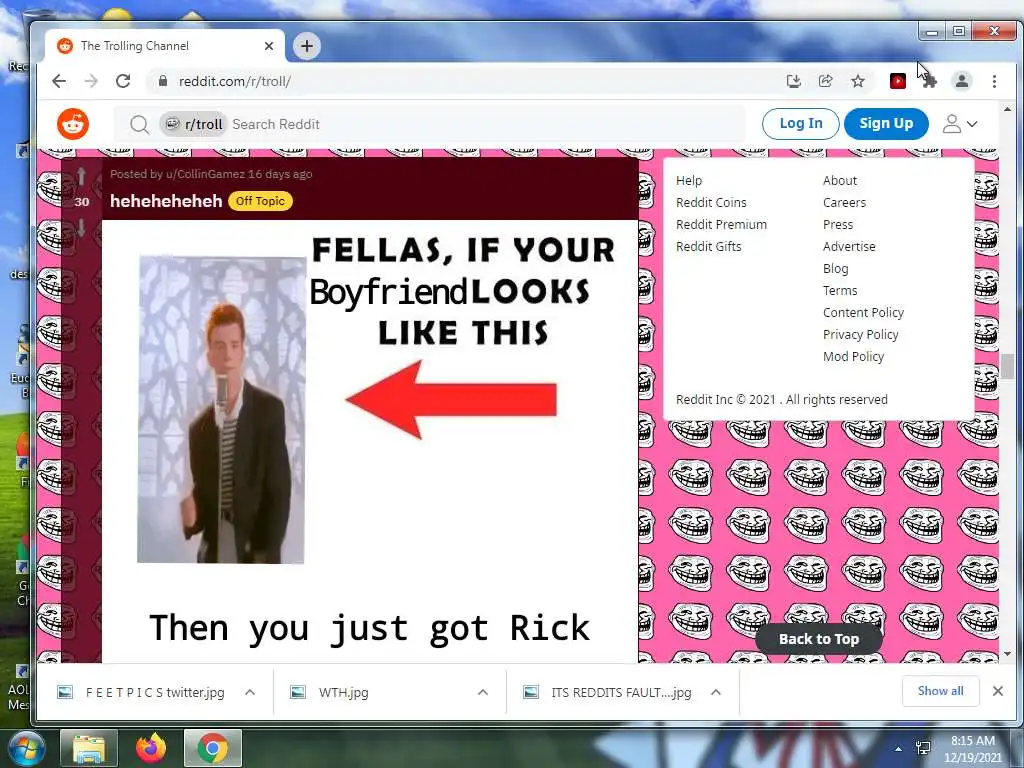1024x768 pixels.
Task: Select The Trolling Channel tab
Action: tap(165, 46)
